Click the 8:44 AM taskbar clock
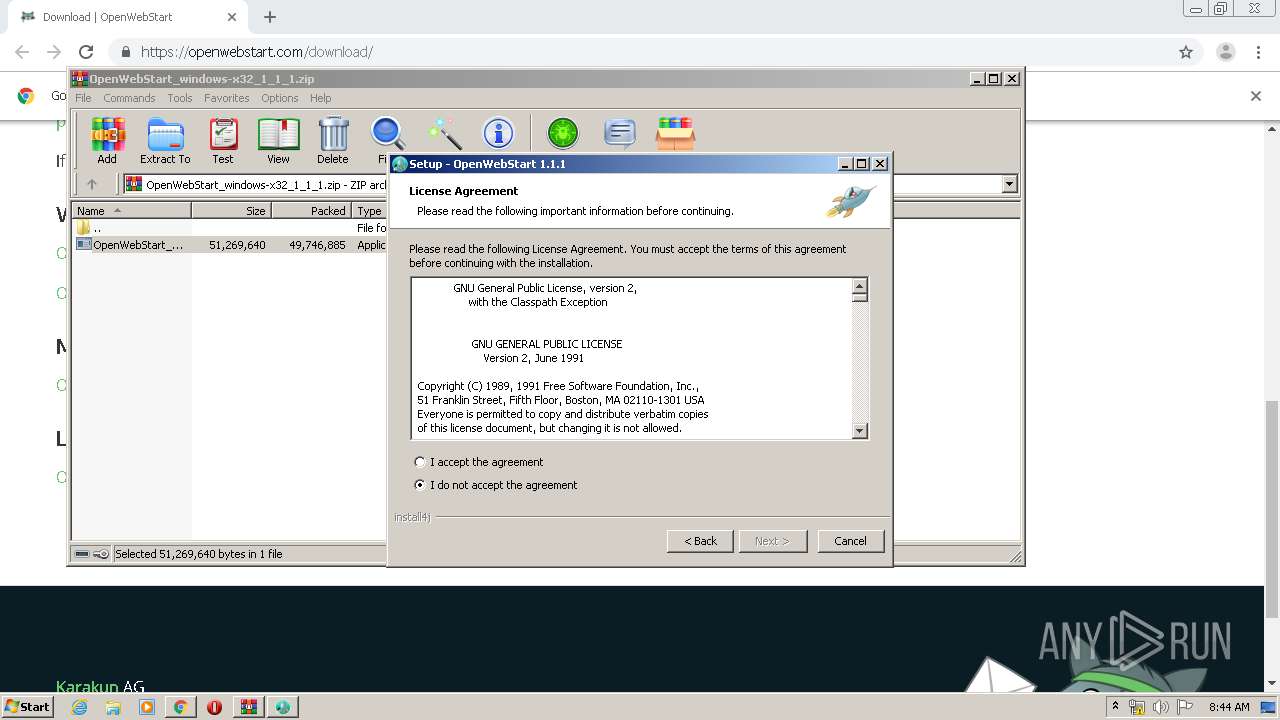1280x720 pixels. click(x=1229, y=707)
